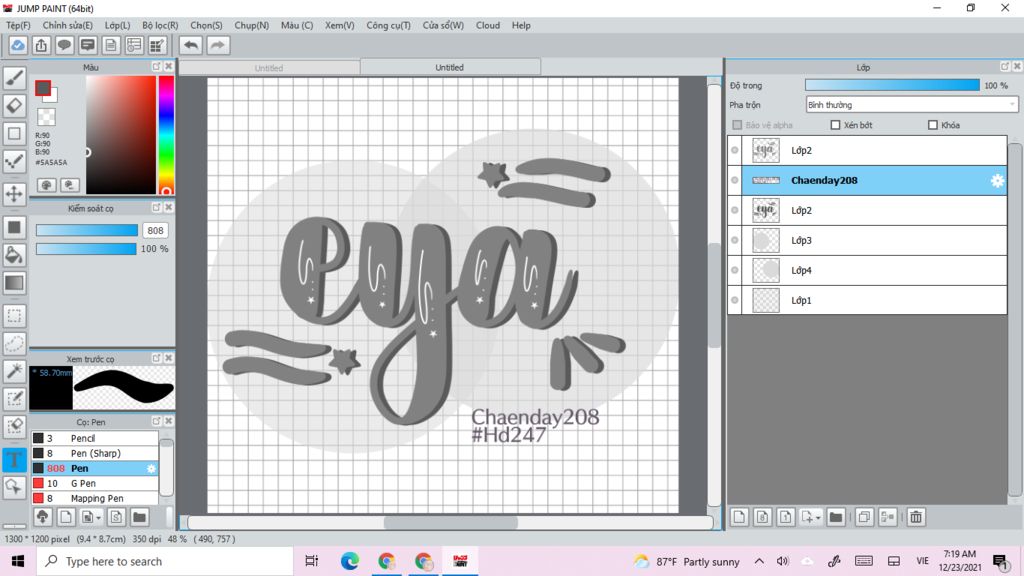
Task: Hide the Lớp3 layer
Action: click(735, 240)
